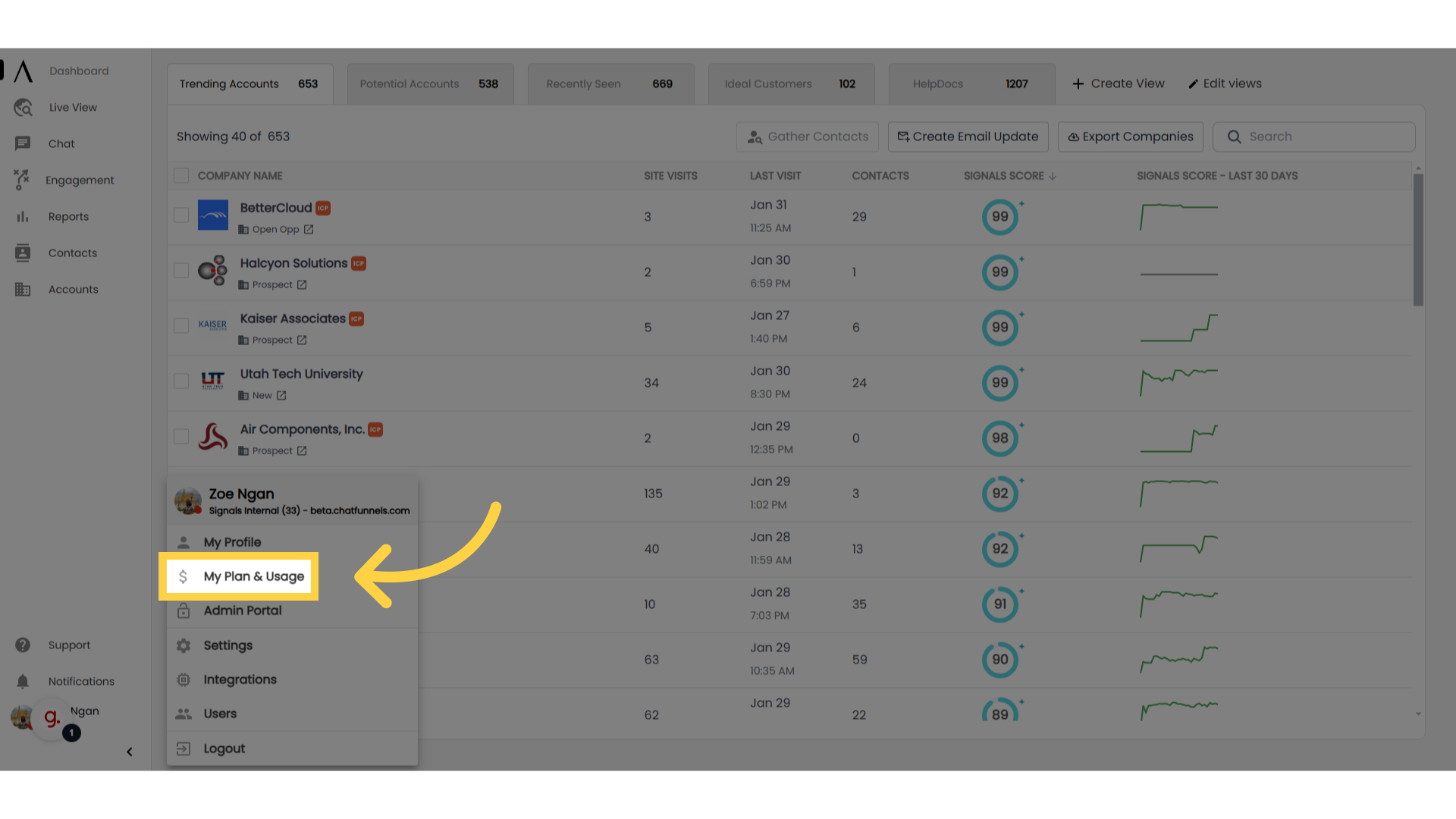Viewport: 1456px width, 819px height.
Task: Open the Contacts sidebar icon
Action: (x=23, y=253)
